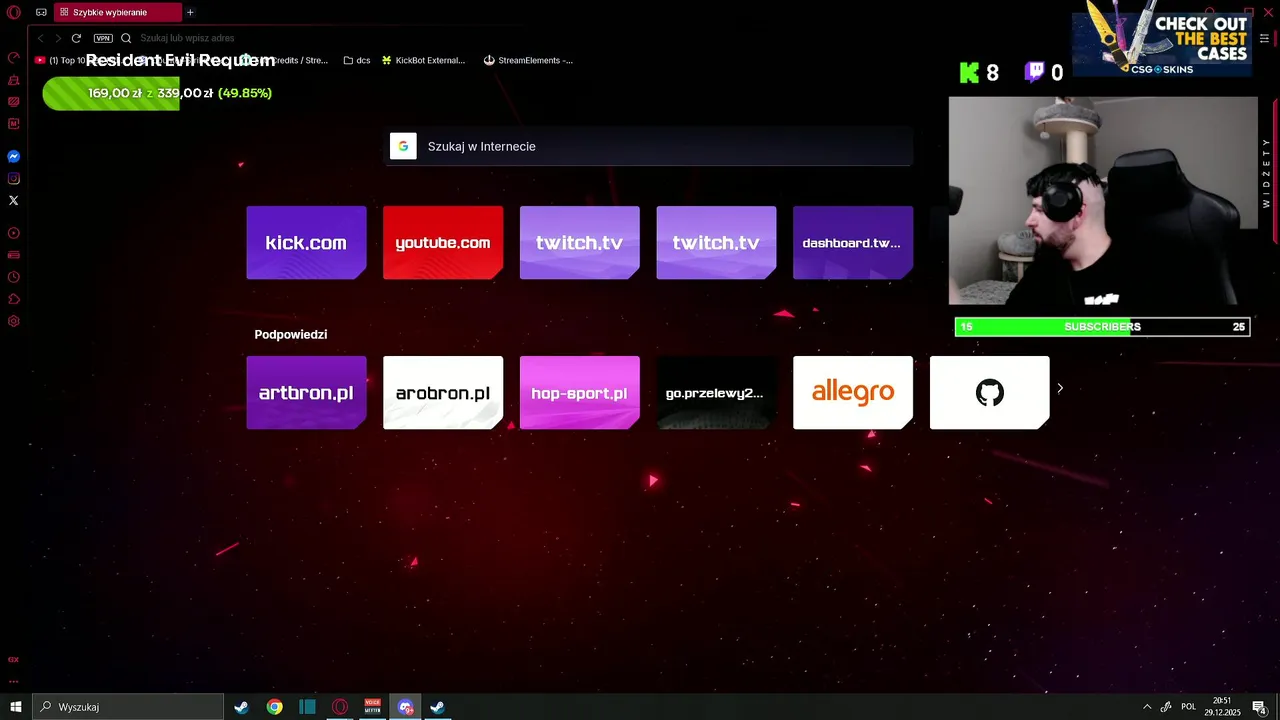This screenshot has height=720, width=1280.
Task: Open the artbron.pl suggestion tile
Action: (306, 393)
